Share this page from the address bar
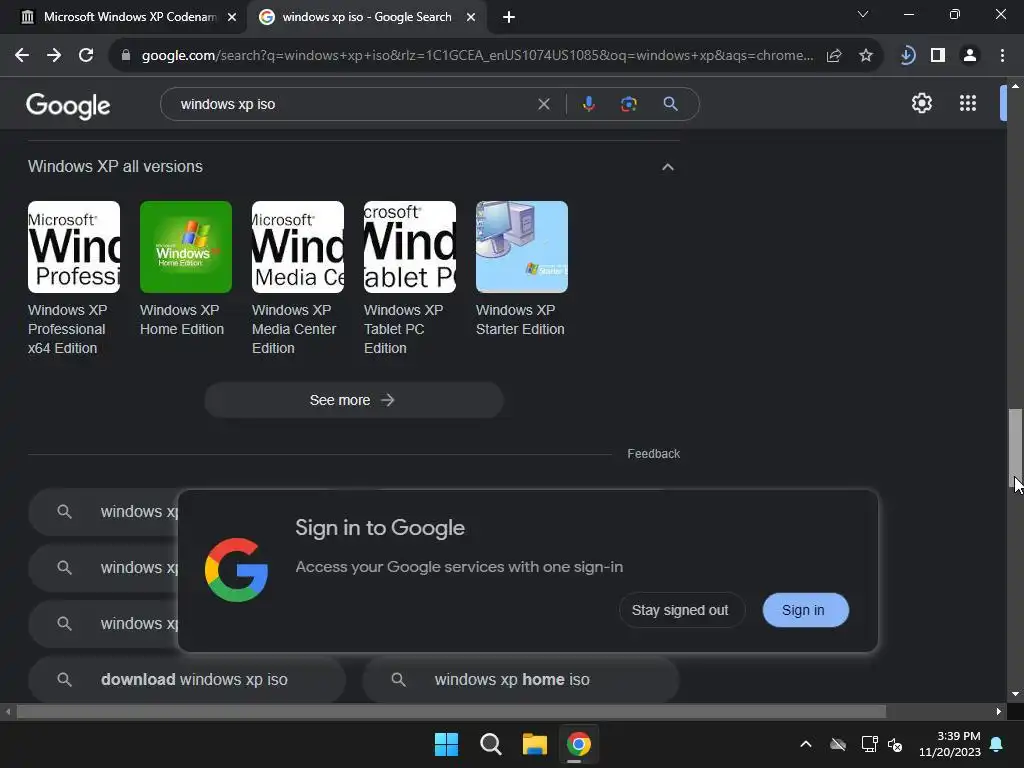Viewport: 1024px width, 768px height. [x=834, y=56]
